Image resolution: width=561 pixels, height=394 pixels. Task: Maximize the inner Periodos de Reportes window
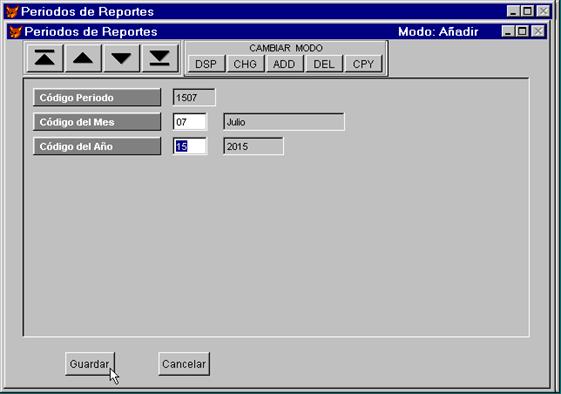pos(522,31)
